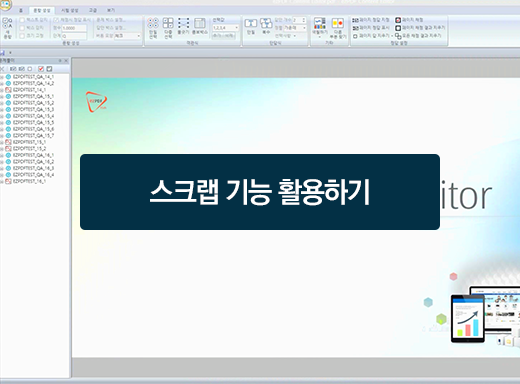
Task: Tick the first checkbox in ribbon's left group
Action: click(22, 20)
